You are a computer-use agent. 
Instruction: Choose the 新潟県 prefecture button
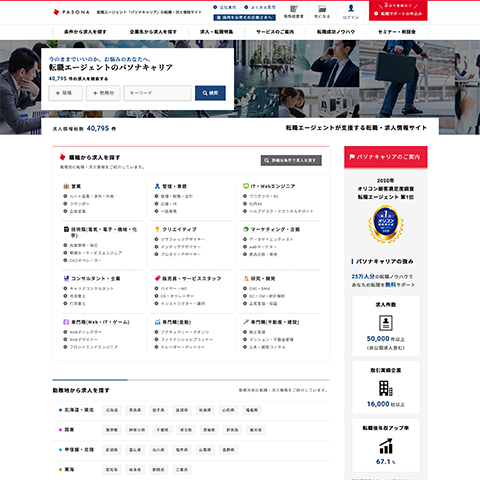(112, 450)
